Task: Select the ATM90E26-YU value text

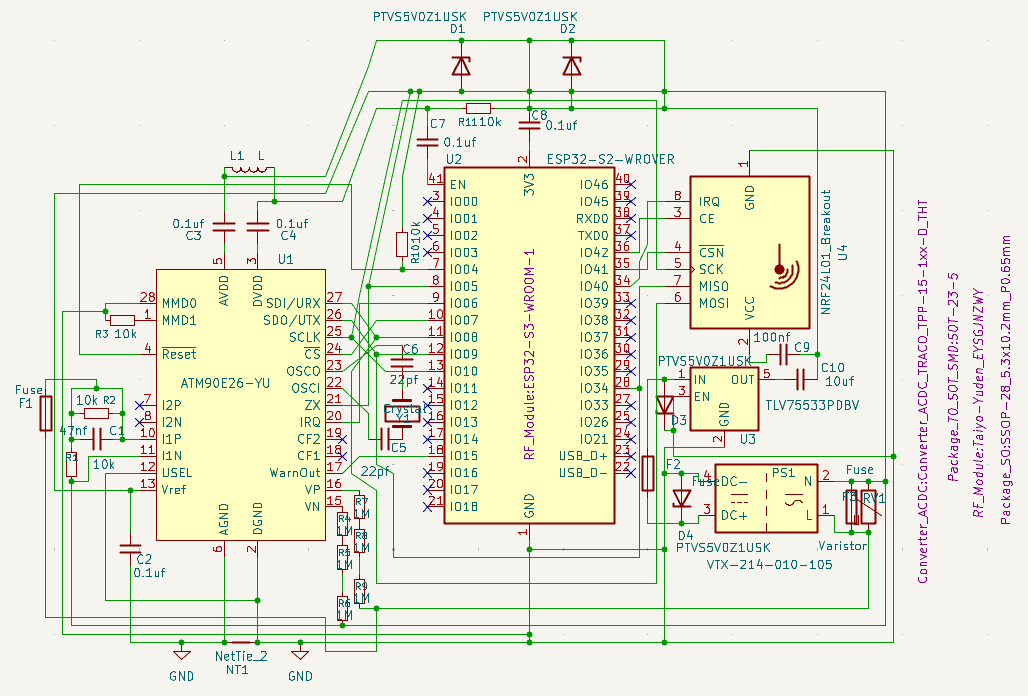Action: pos(225,383)
